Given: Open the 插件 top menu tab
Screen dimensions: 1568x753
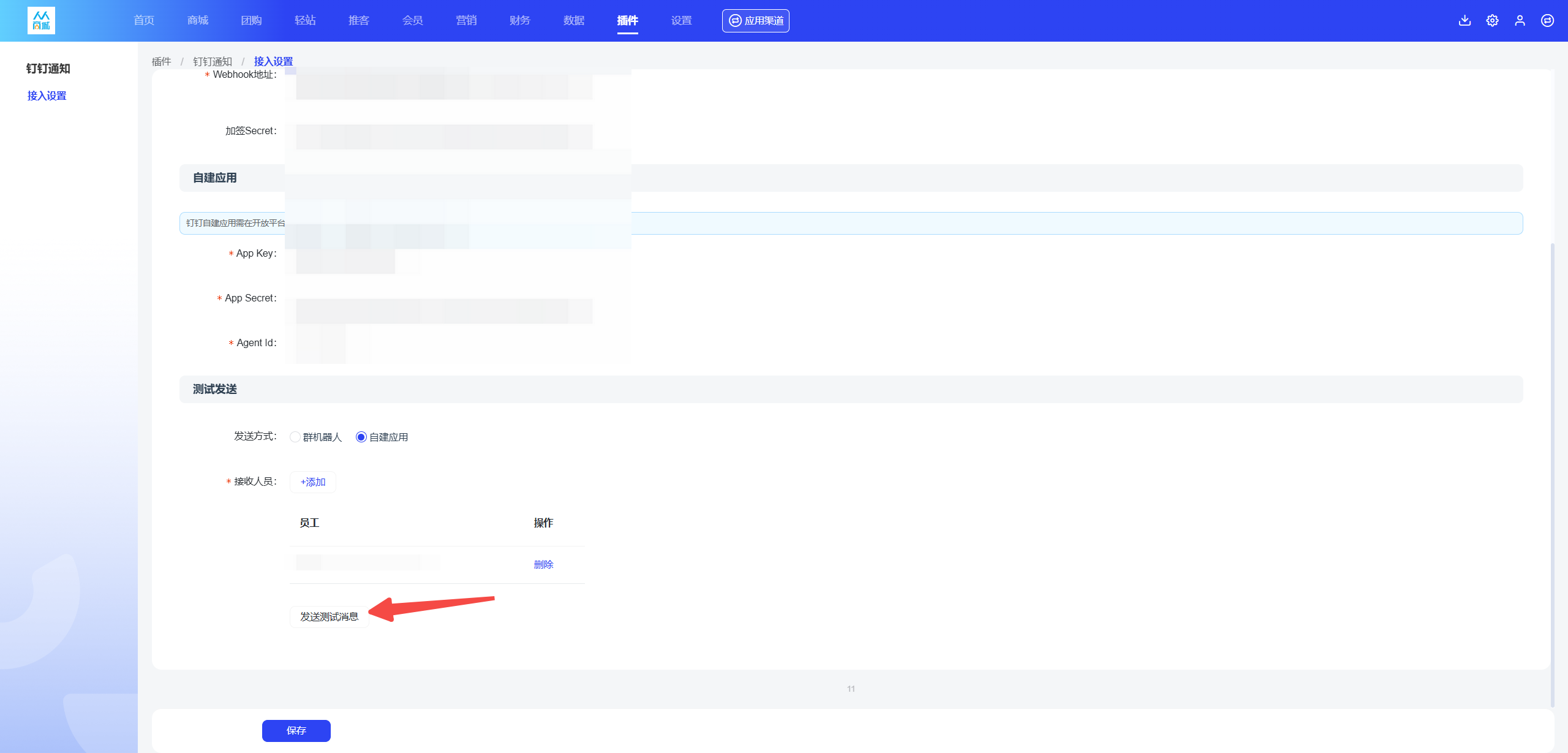Looking at the screenshot, I should click(627, 20).
